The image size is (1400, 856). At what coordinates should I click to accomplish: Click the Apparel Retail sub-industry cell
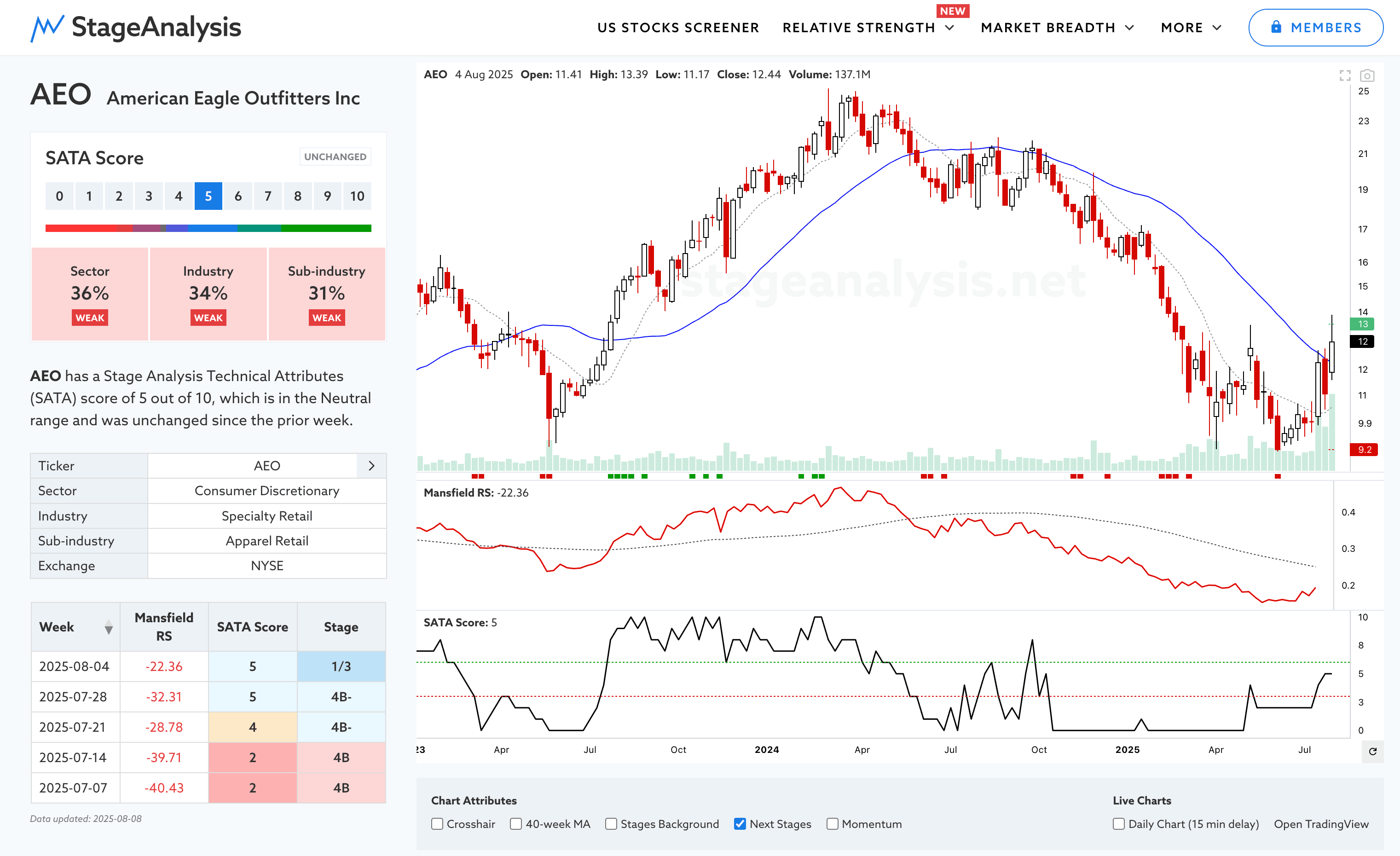[x=267, y=541]
